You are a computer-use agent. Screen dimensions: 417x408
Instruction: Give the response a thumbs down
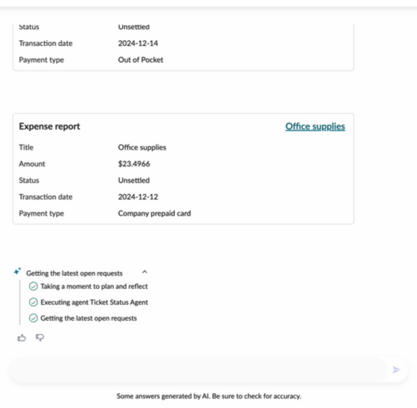coord(40,338)
